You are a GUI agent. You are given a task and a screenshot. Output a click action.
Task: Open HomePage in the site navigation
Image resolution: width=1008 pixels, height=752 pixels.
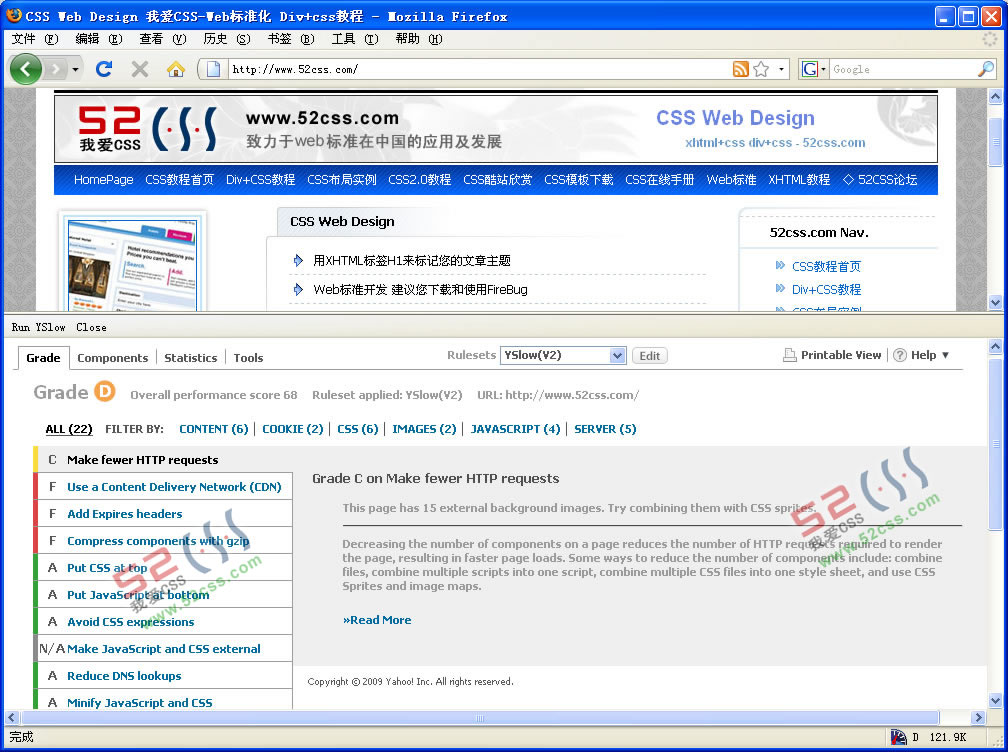[104, 180]
